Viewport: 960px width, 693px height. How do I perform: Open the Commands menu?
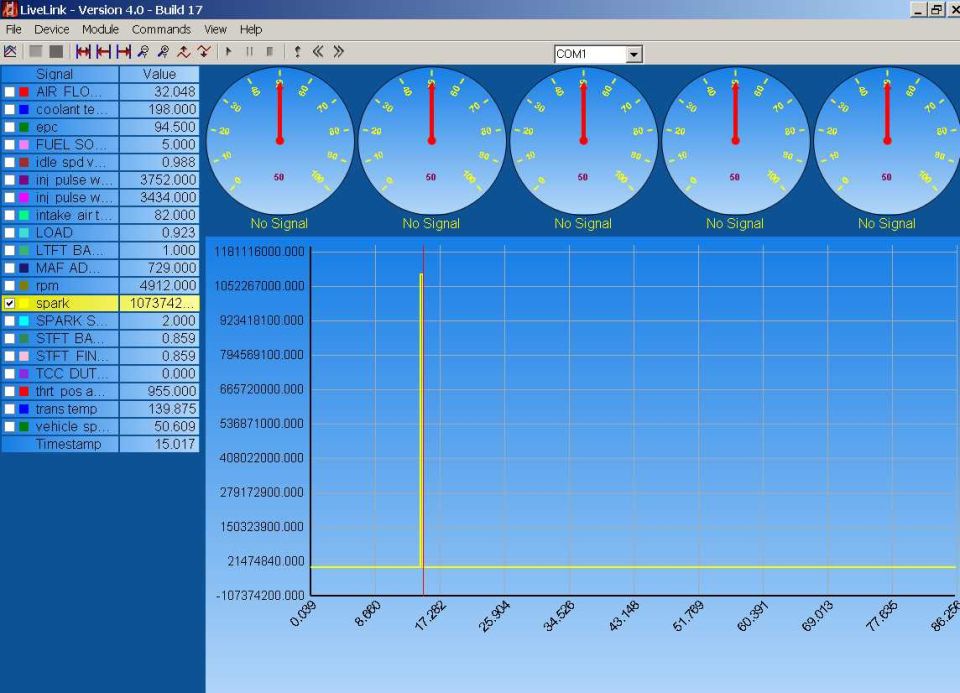click(161, 29)
